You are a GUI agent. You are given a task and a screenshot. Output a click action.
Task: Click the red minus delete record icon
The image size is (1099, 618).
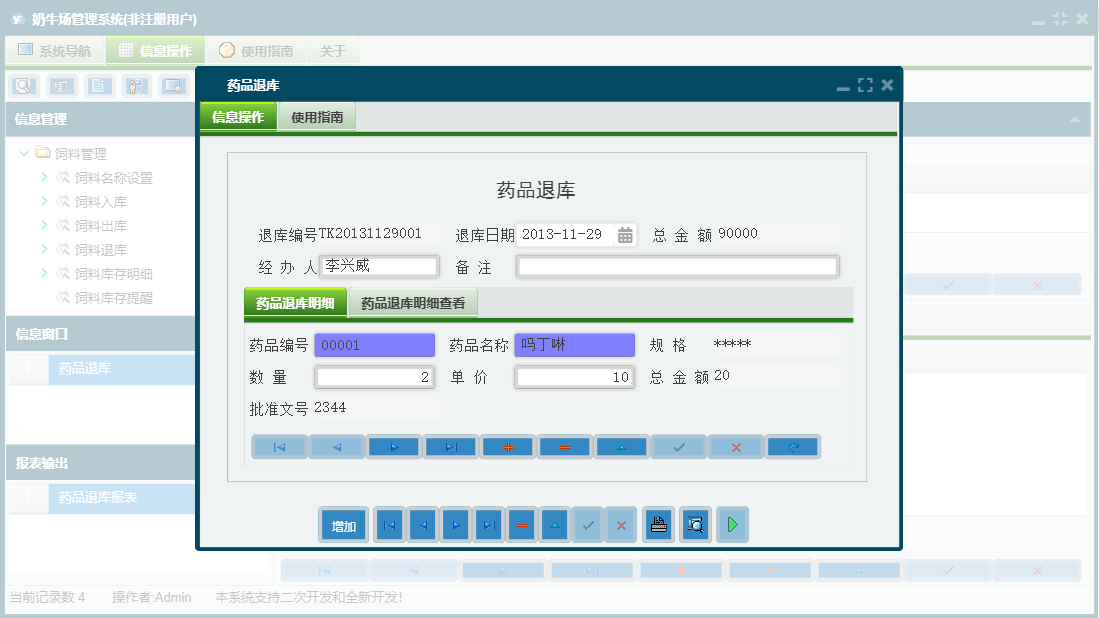coord(565,446)
